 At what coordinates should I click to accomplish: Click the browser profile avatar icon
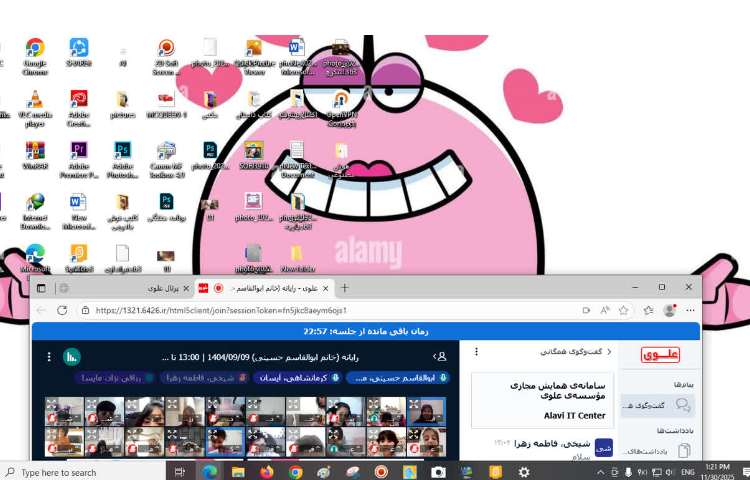(x=669, y=310)
